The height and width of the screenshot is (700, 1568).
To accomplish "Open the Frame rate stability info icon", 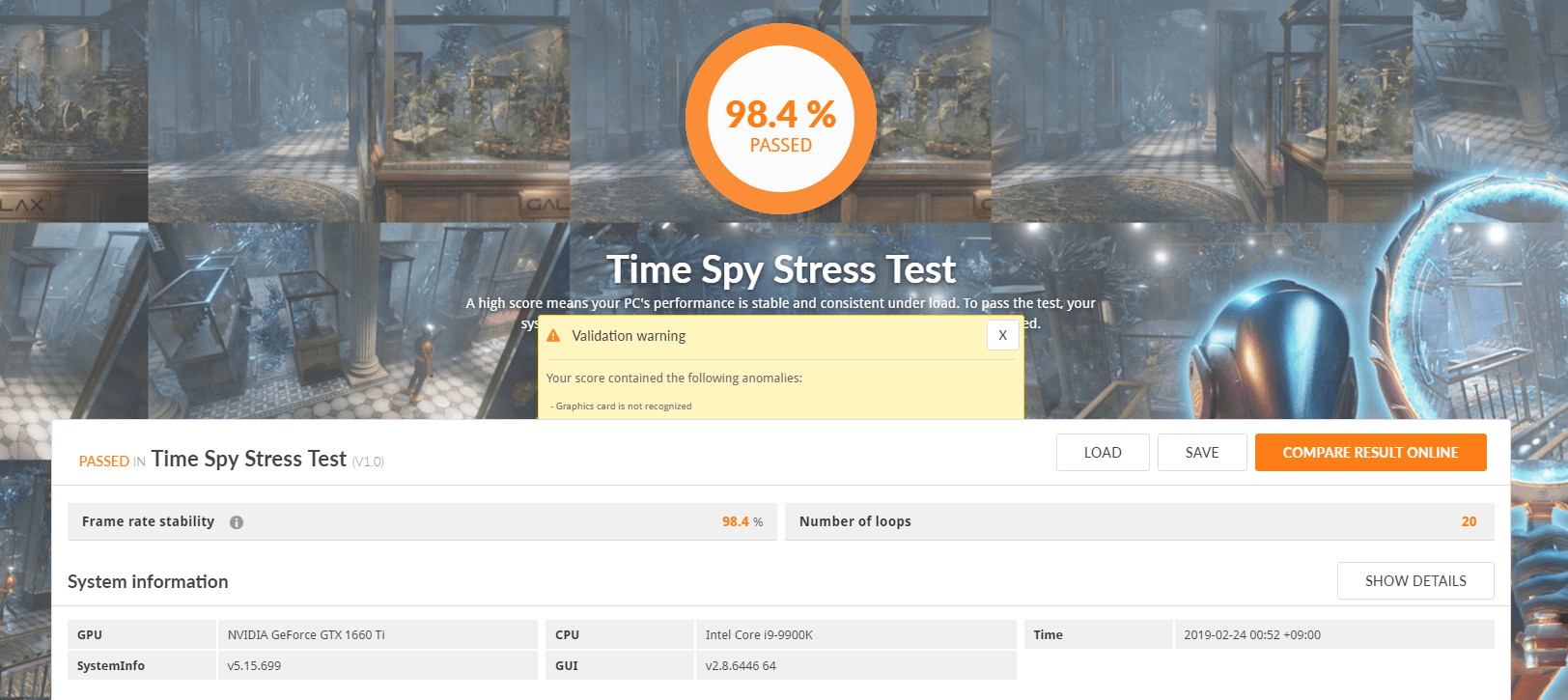I will pyautogui.click(x=237, y=522).
